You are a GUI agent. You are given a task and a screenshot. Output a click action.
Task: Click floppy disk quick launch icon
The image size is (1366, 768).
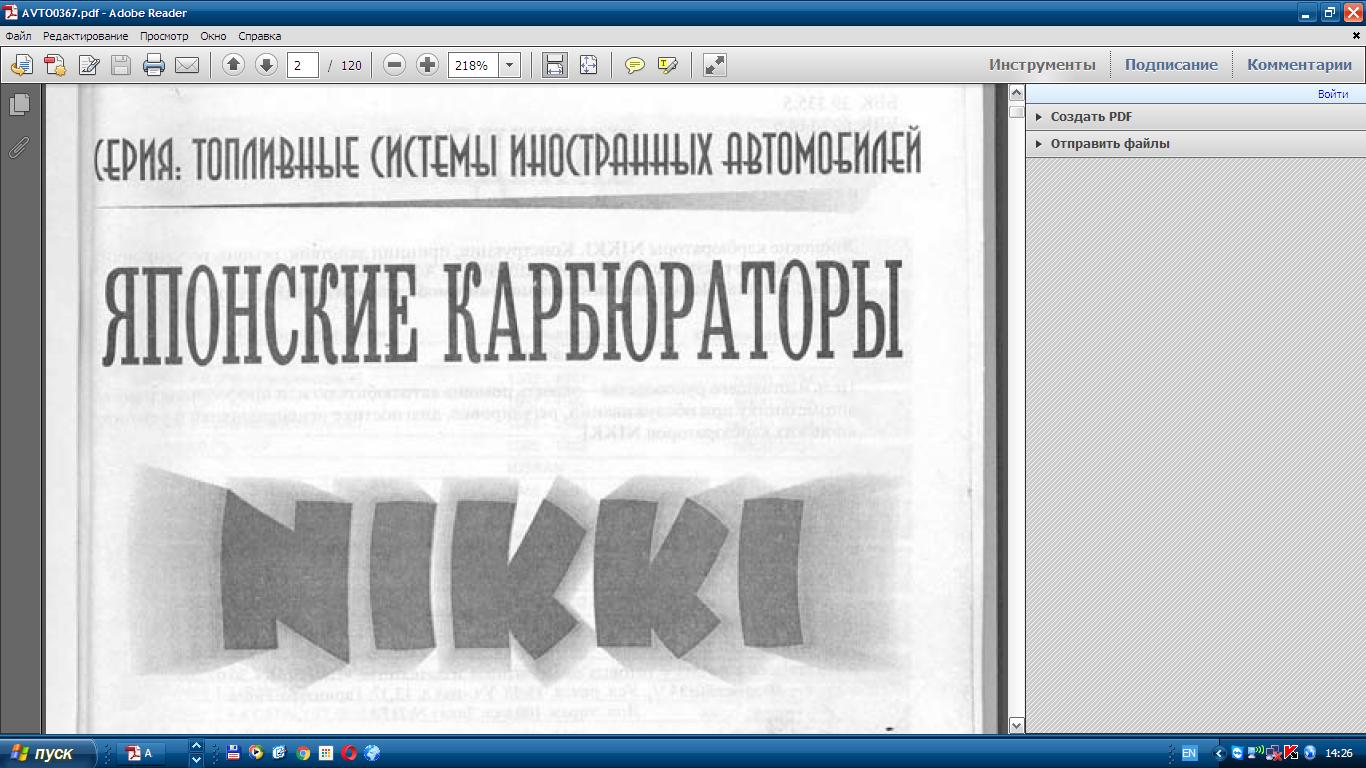point(233,753)
